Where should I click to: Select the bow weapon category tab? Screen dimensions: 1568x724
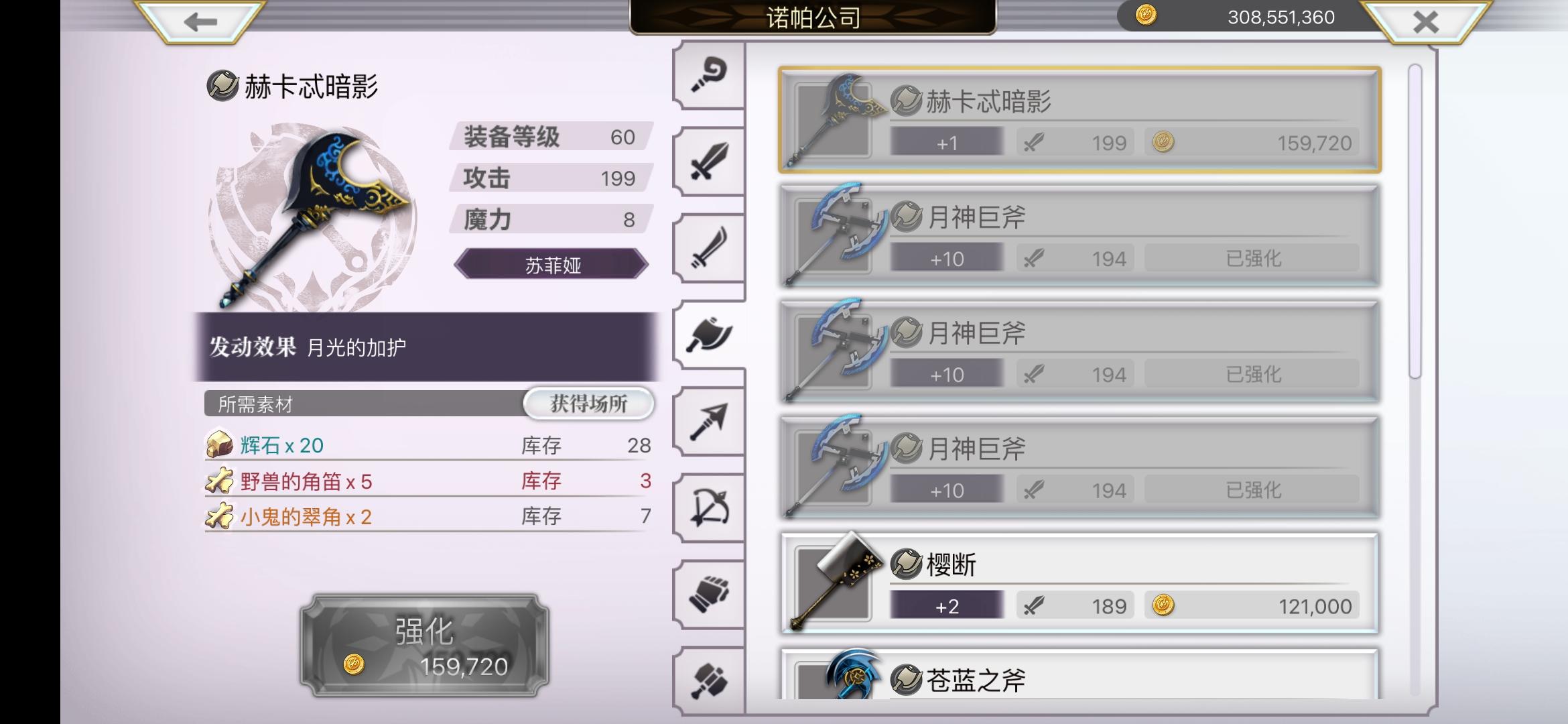click(709, 508)
